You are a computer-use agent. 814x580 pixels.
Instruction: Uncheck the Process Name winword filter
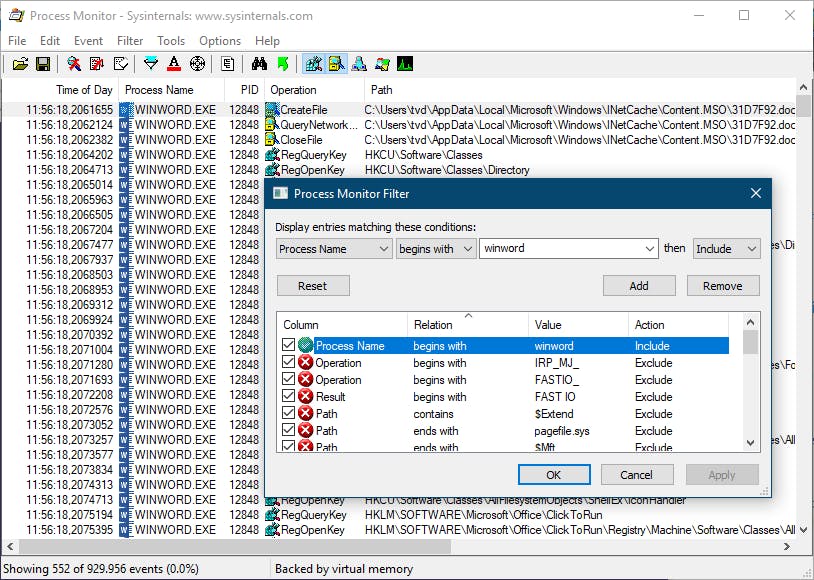tap(289, 346)
